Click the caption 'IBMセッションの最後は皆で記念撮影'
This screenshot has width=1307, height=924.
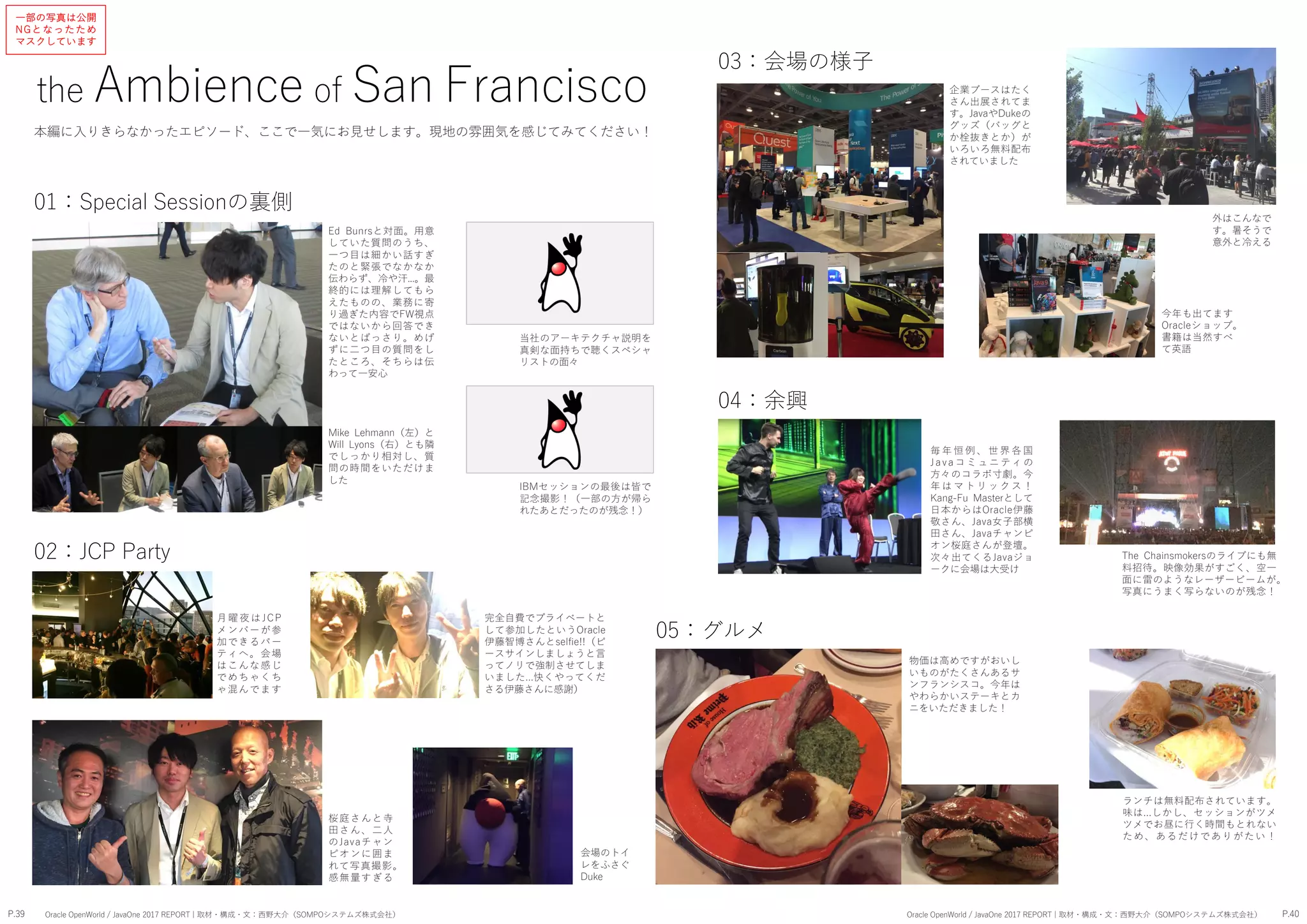[x=585, y=498]
